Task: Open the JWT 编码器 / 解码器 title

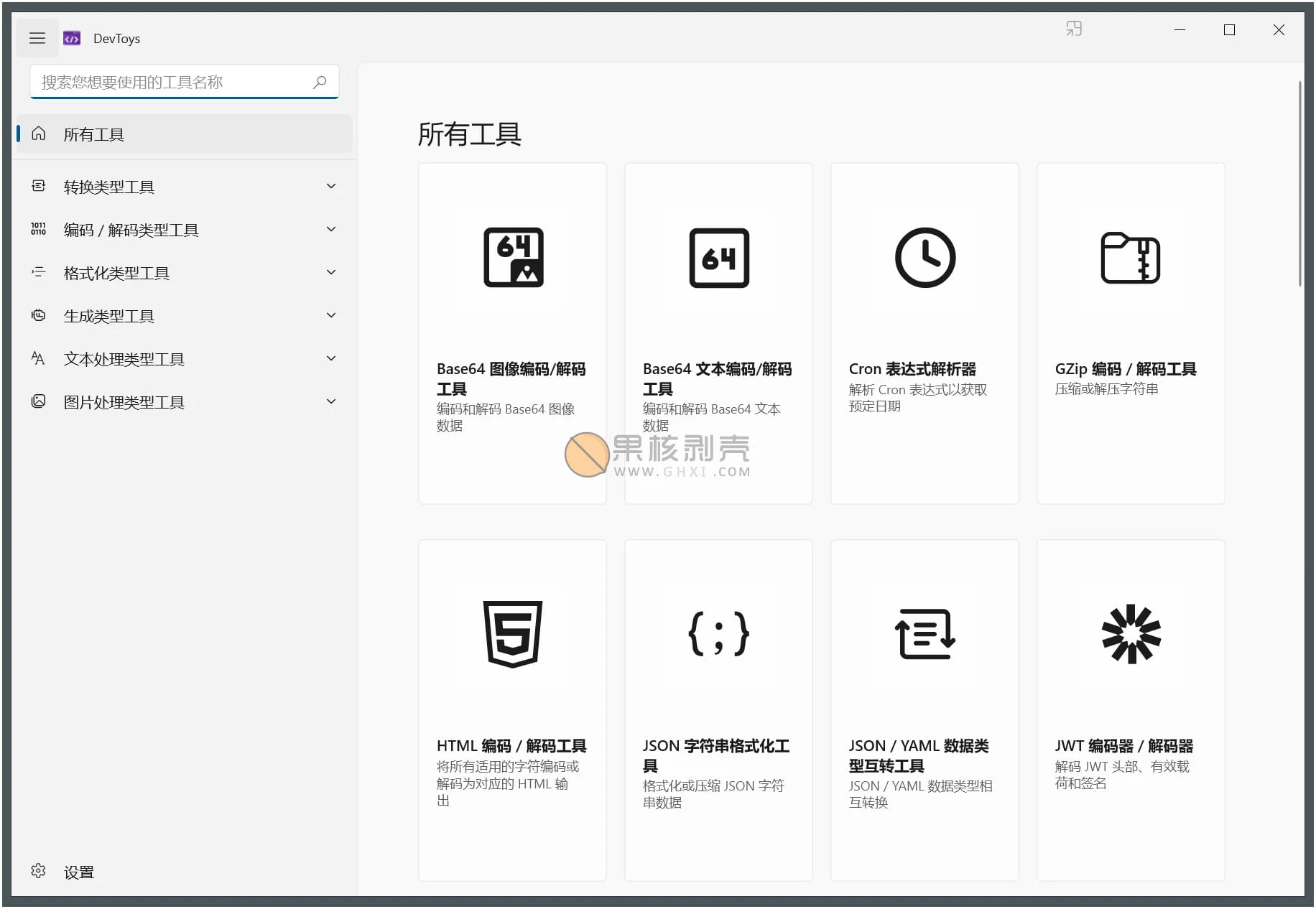Action: (1123, 746)
